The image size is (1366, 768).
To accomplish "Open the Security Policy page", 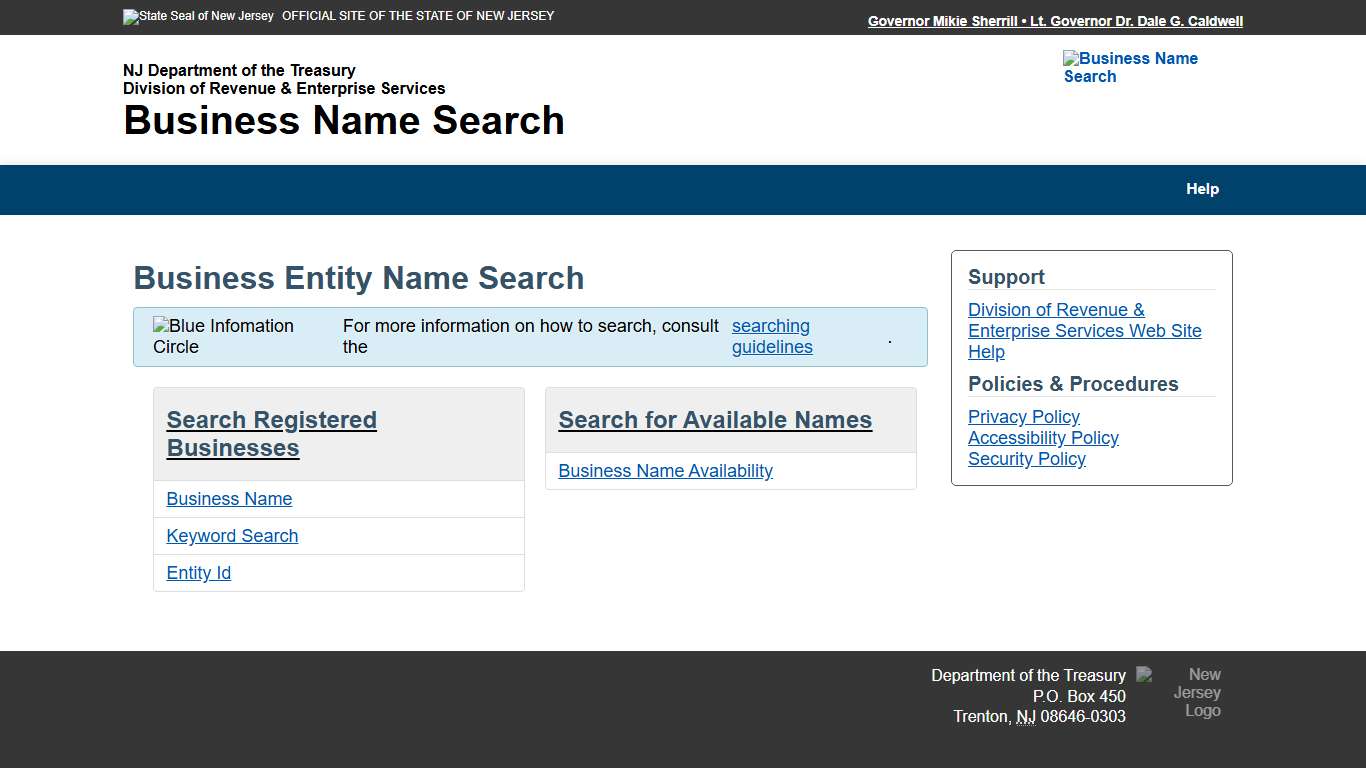I will click(x=1027, y=458).
